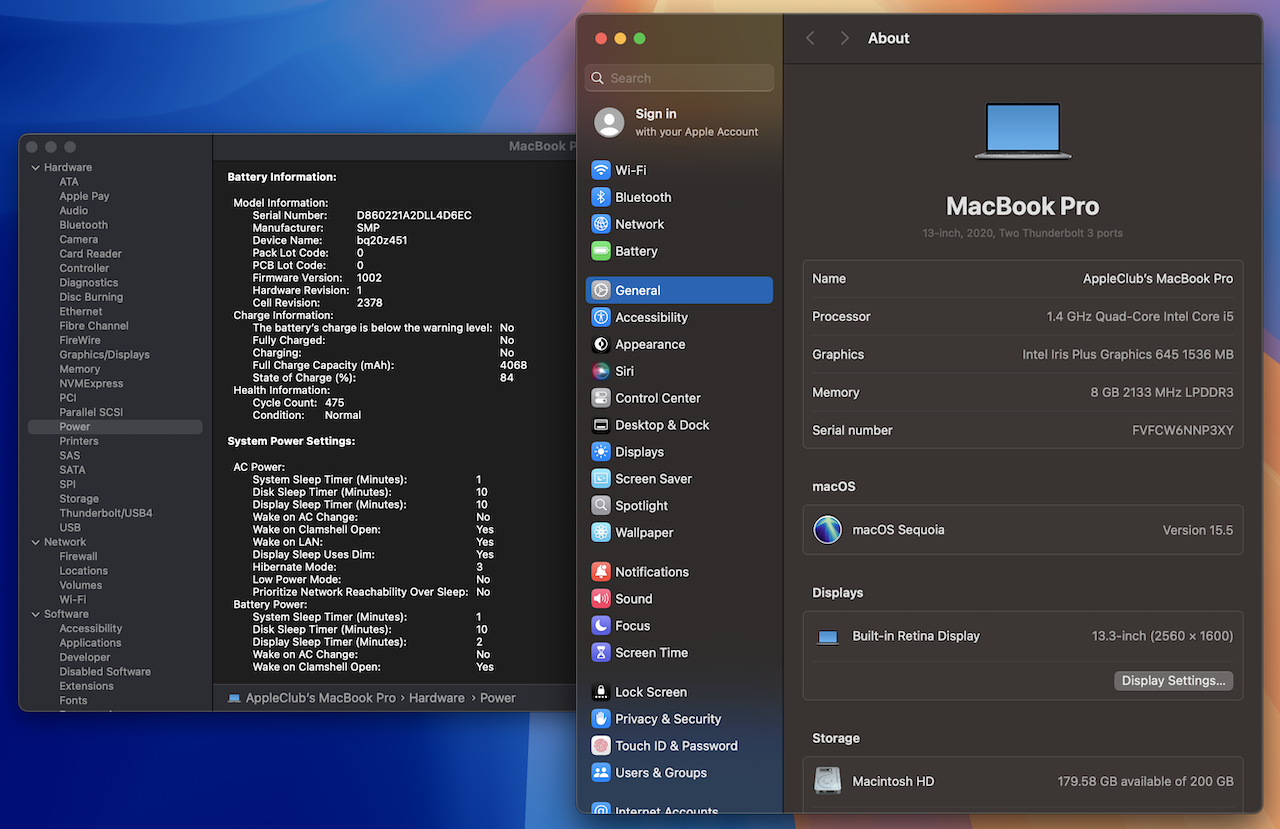Open the Focus moon icon
The width and height of the screenshot is (1280, 829).
pyautogui.click(x=601, y=626)
